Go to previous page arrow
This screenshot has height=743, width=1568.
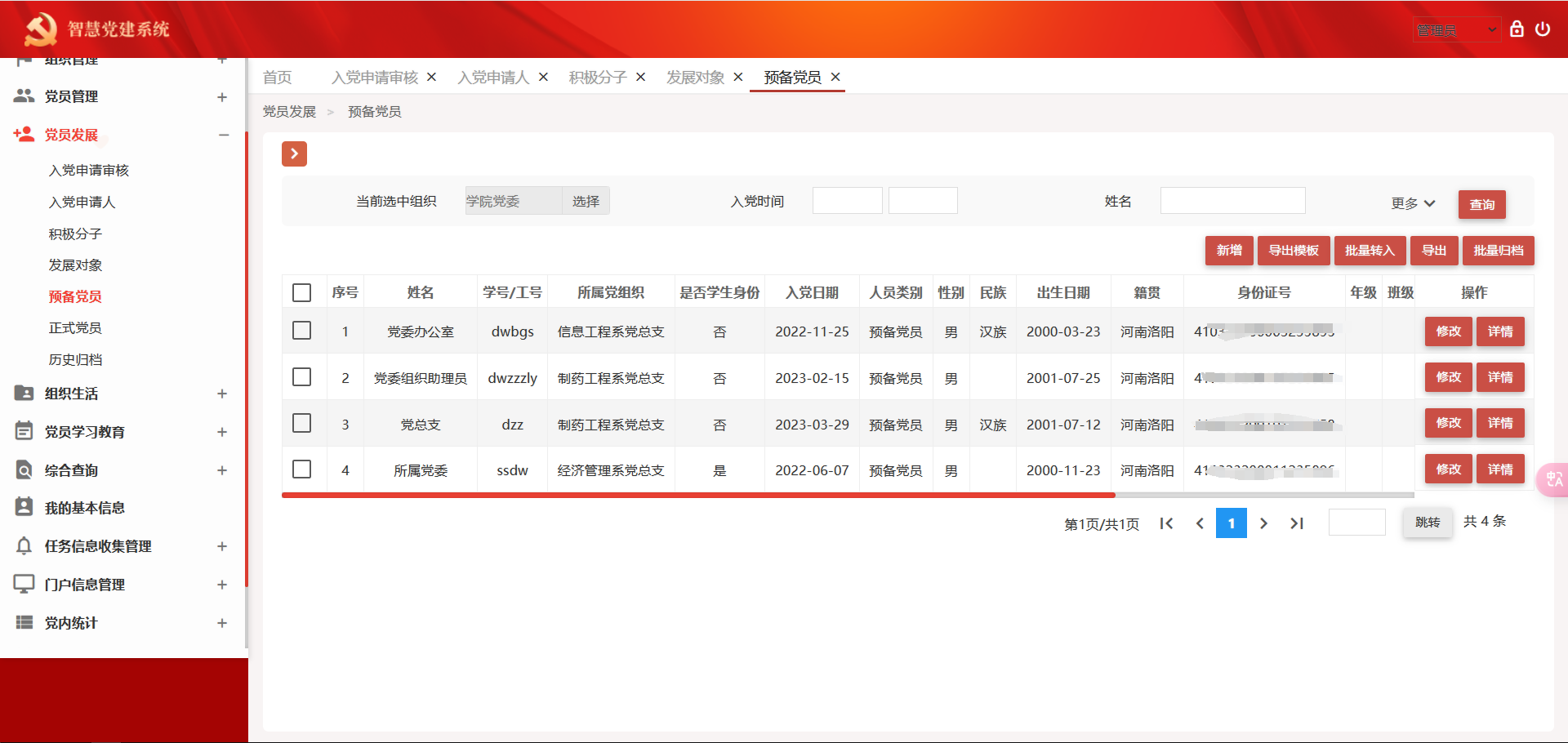(x=1200, y=523)
